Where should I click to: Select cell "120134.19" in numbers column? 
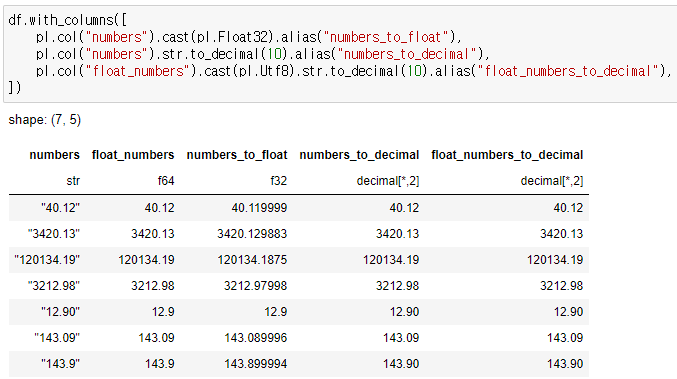pos(47,260)
